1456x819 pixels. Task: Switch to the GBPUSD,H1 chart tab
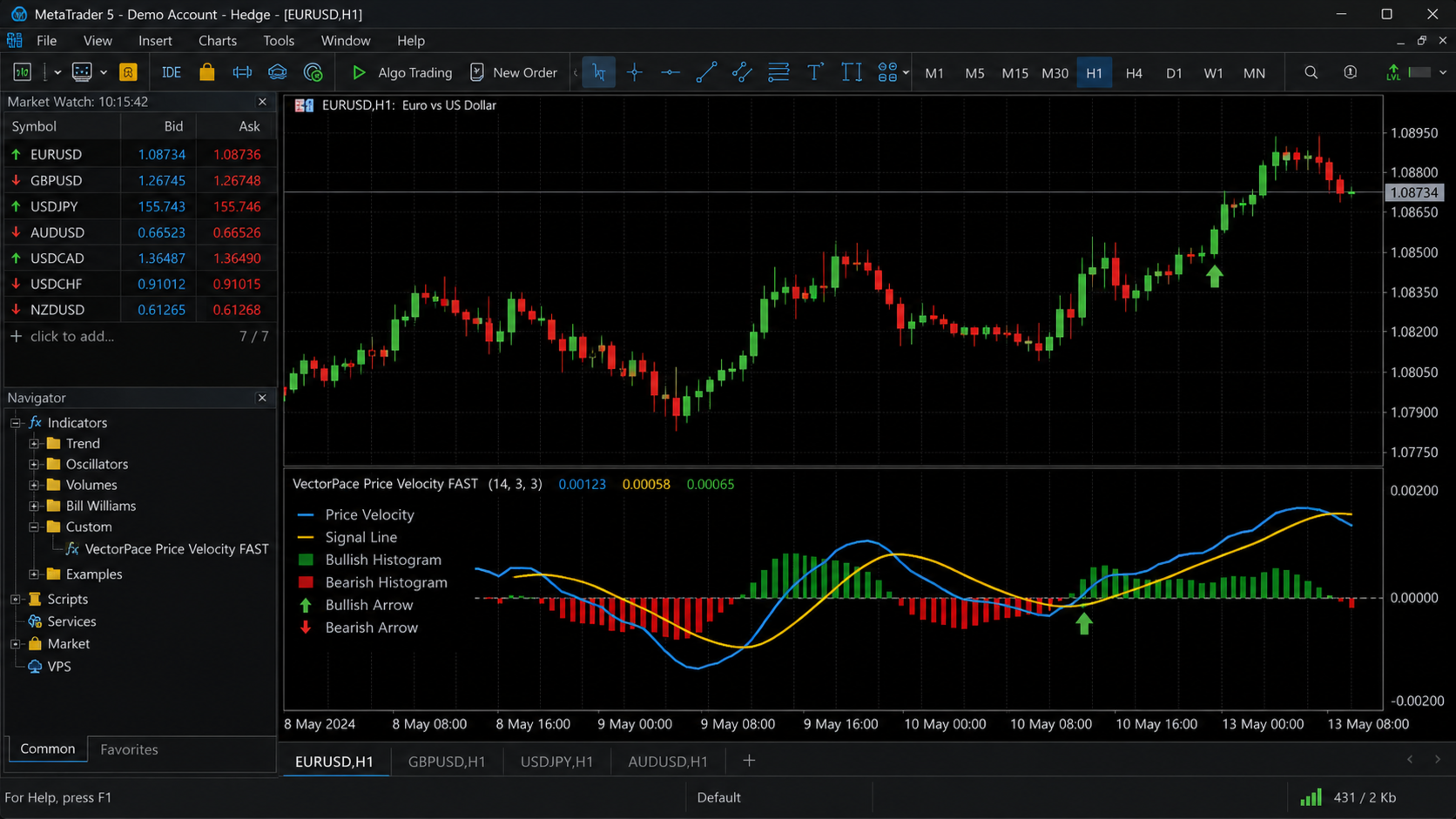(x=447, y=762)
